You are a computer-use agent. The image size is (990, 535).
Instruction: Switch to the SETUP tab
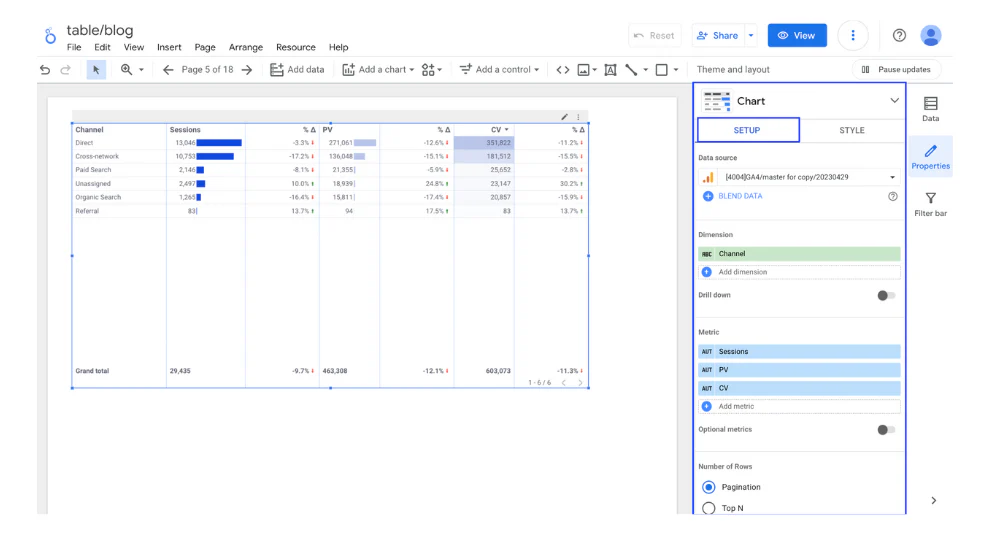pos(748,130)
